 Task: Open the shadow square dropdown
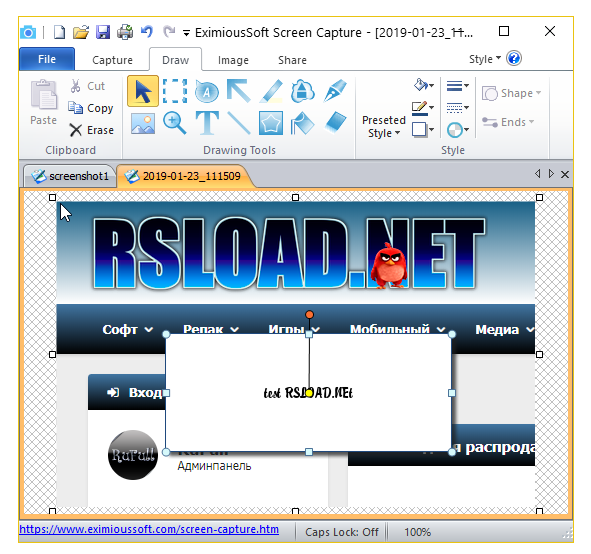423,130
